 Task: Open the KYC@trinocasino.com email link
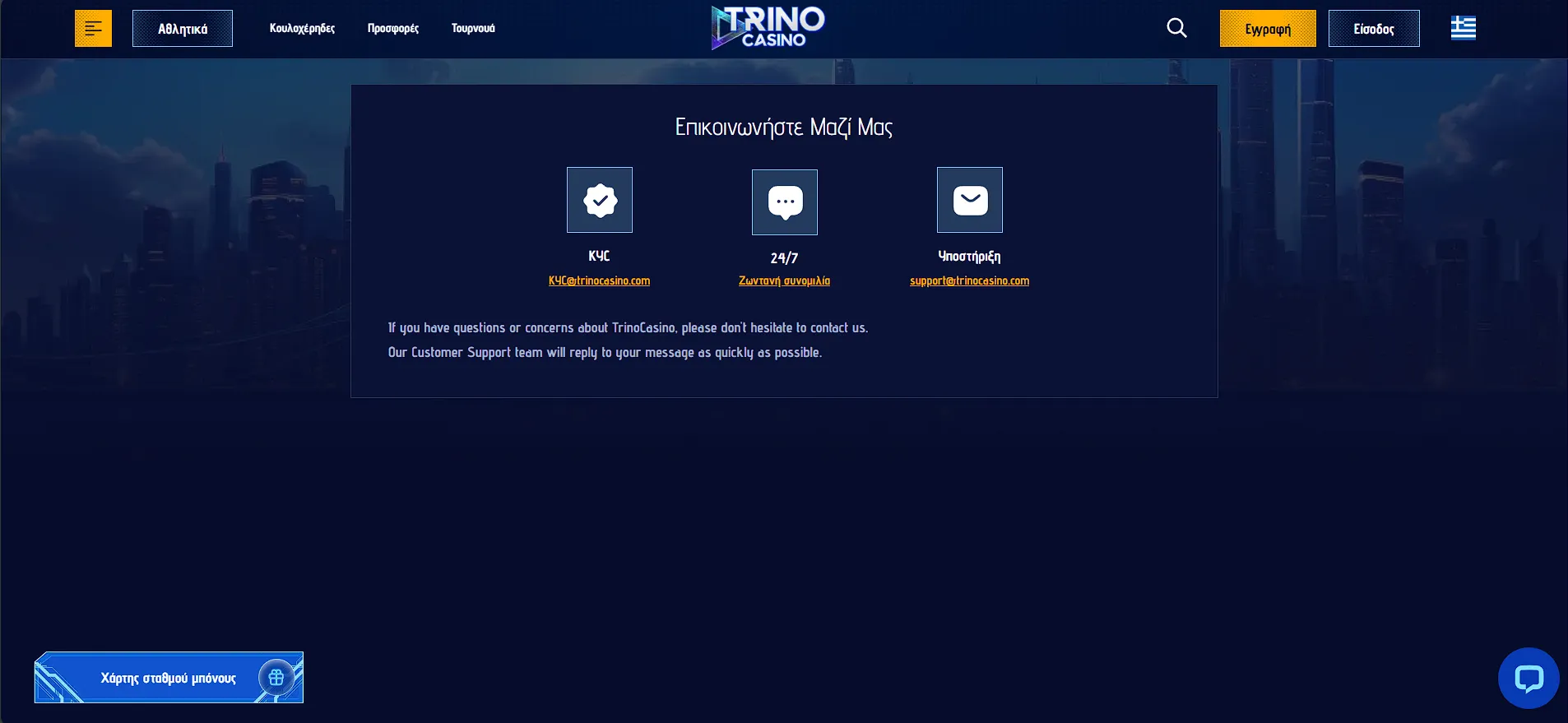pos(599,280)
